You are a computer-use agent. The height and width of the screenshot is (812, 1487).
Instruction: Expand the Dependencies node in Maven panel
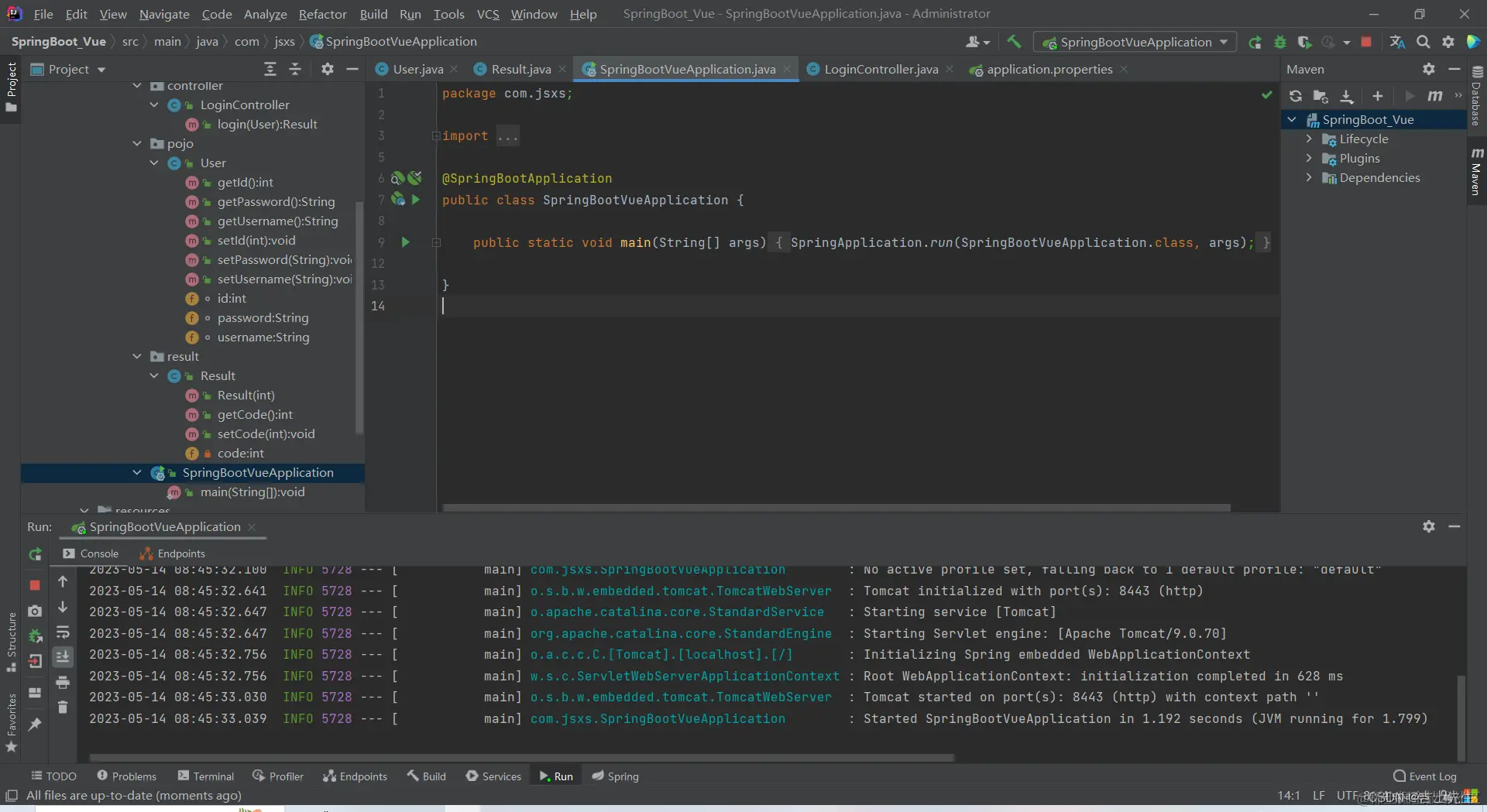(x=1309, y=178)
